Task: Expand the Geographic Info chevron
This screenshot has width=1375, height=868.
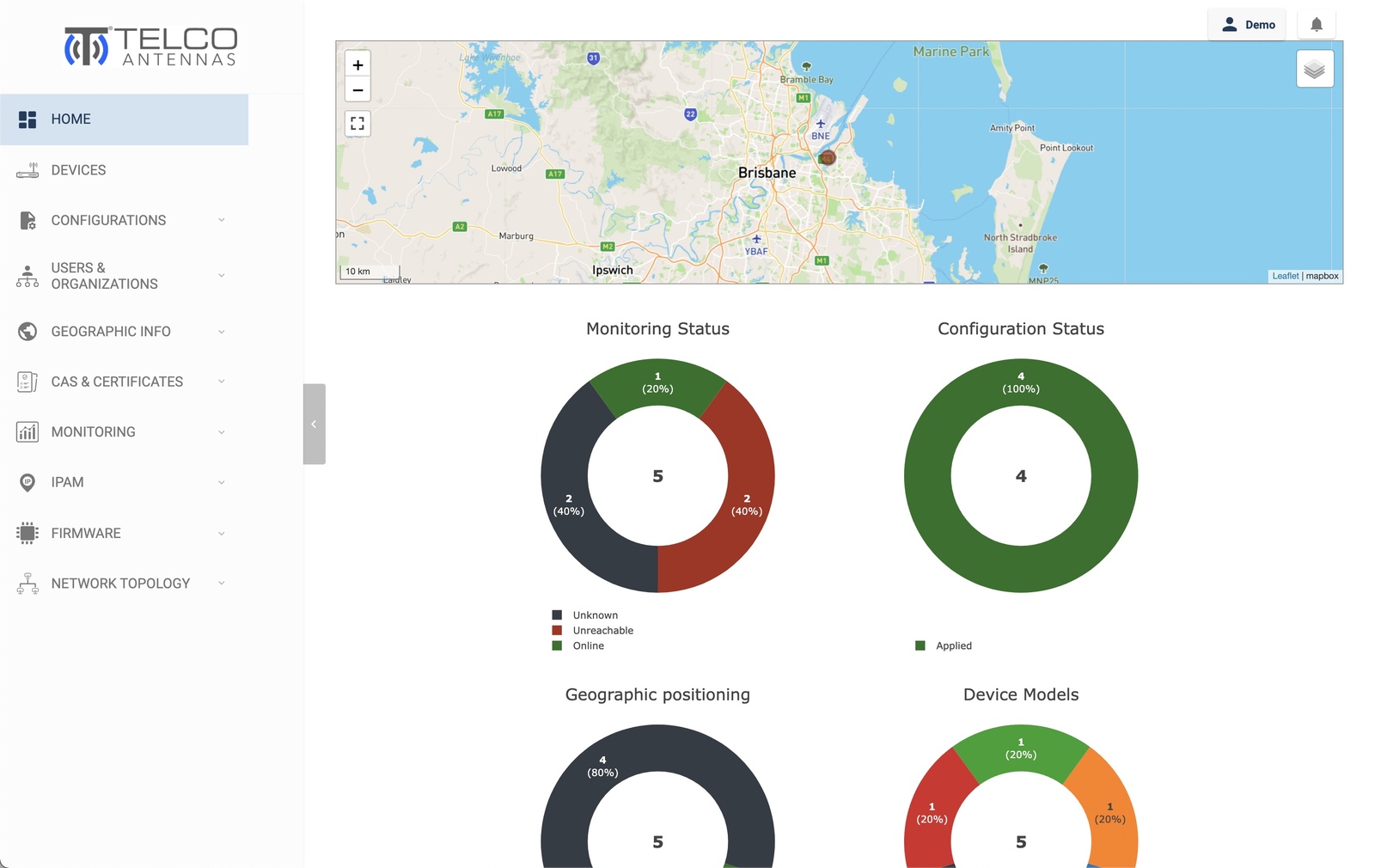Action: (221, 332)
